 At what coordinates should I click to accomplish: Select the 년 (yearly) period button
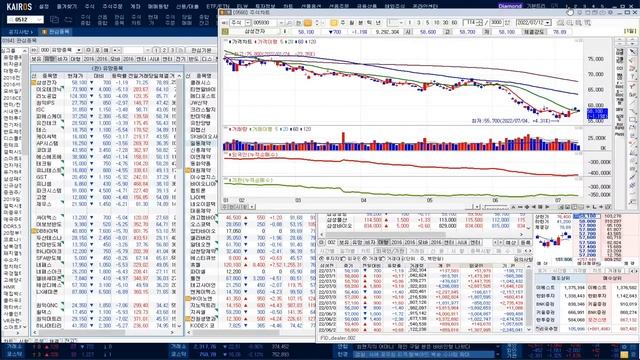point(378,23)
